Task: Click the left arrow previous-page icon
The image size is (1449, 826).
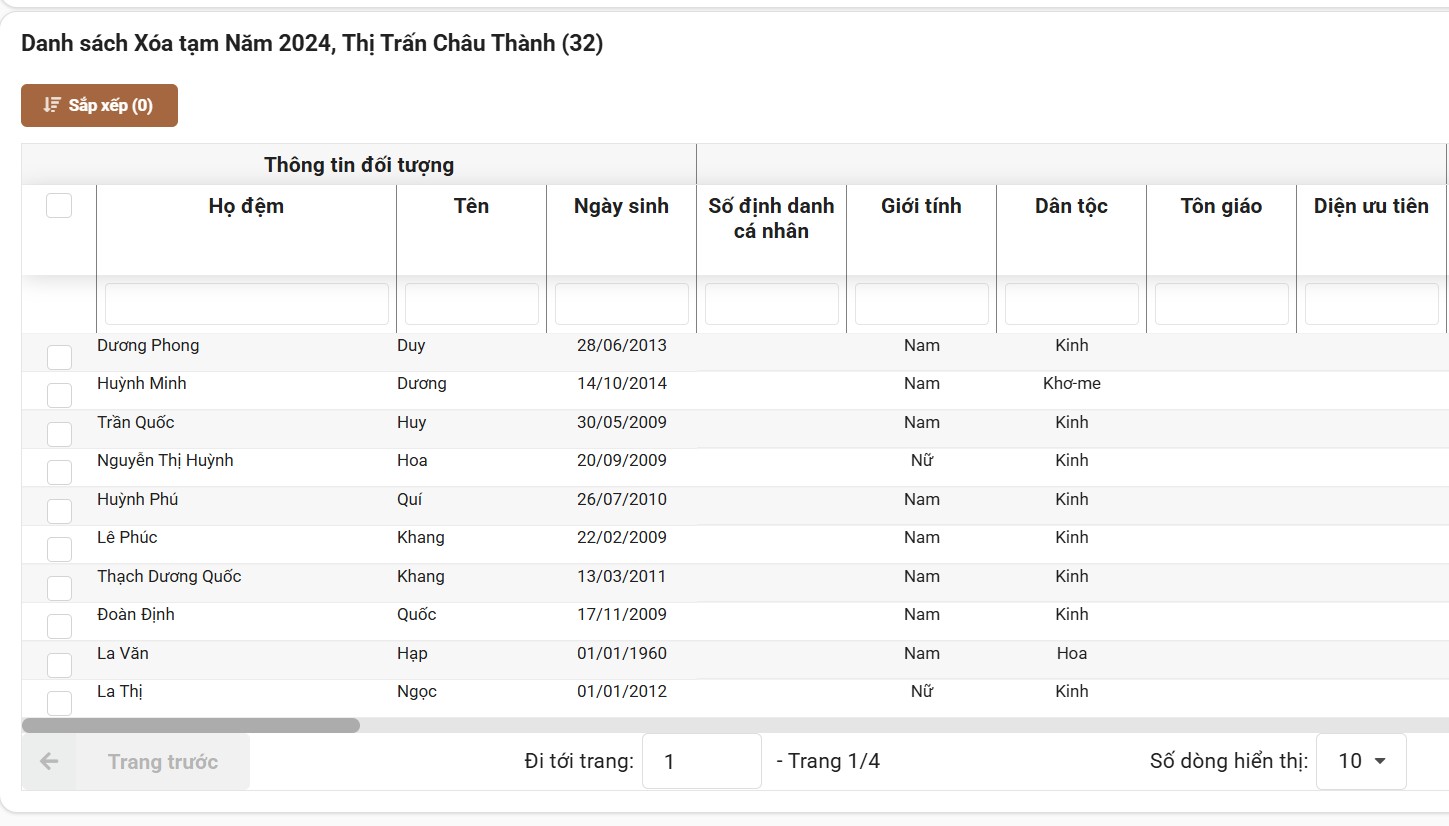Action: pyautogui.click(x=49, y=762)
